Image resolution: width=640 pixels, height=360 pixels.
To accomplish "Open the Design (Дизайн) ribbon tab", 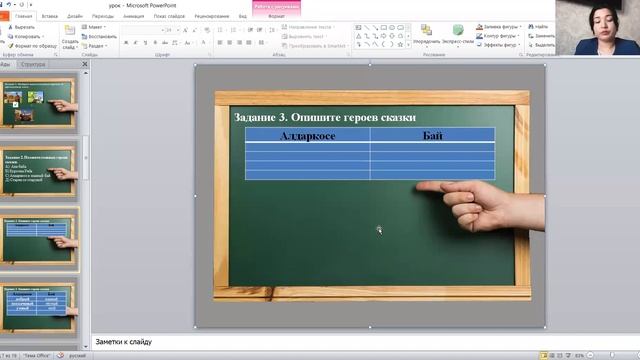I will tap(75, 16).
